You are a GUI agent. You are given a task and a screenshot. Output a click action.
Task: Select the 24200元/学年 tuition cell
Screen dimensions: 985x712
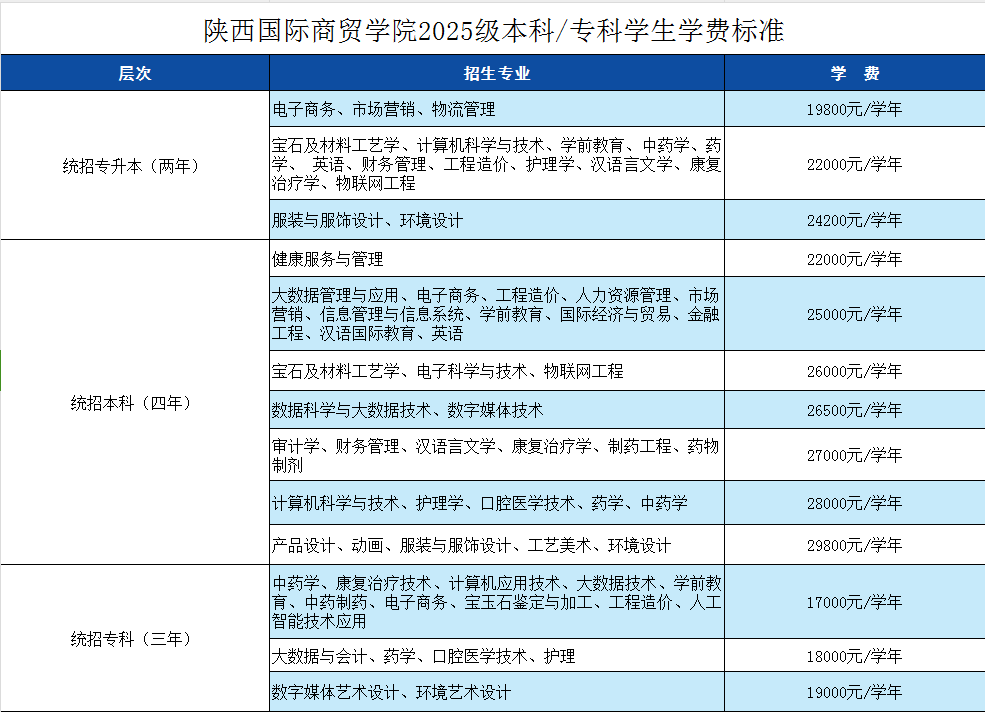click(x=855, y=220)
